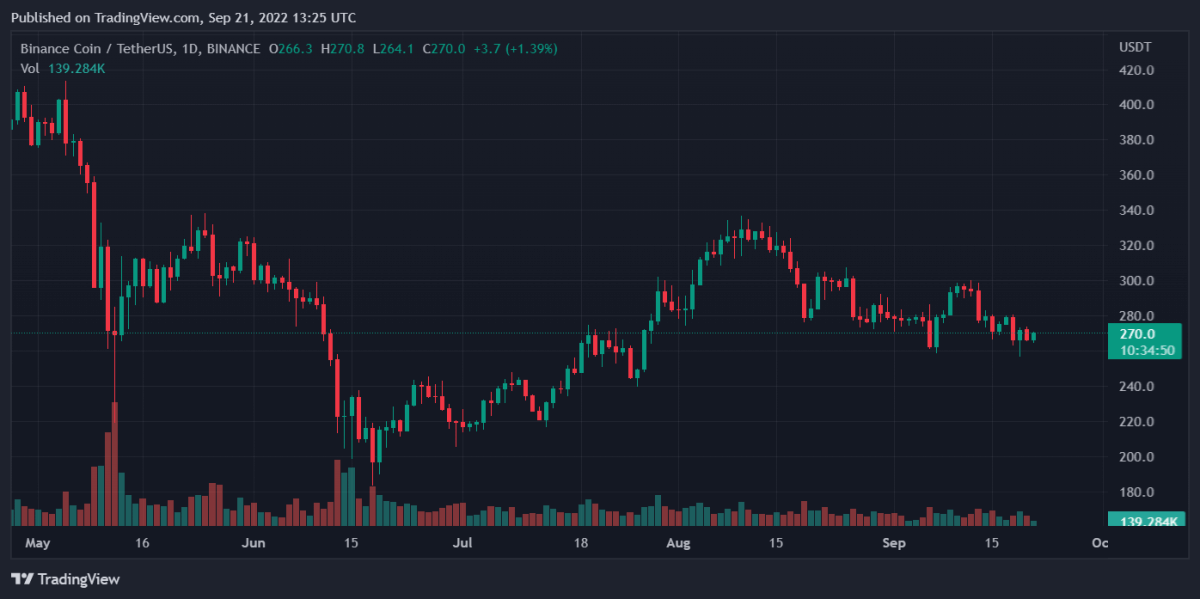1200x599 pixels.
Task: Click the 320.0 price axis label
Action: pyautogui.click(x=1138, y=246)
